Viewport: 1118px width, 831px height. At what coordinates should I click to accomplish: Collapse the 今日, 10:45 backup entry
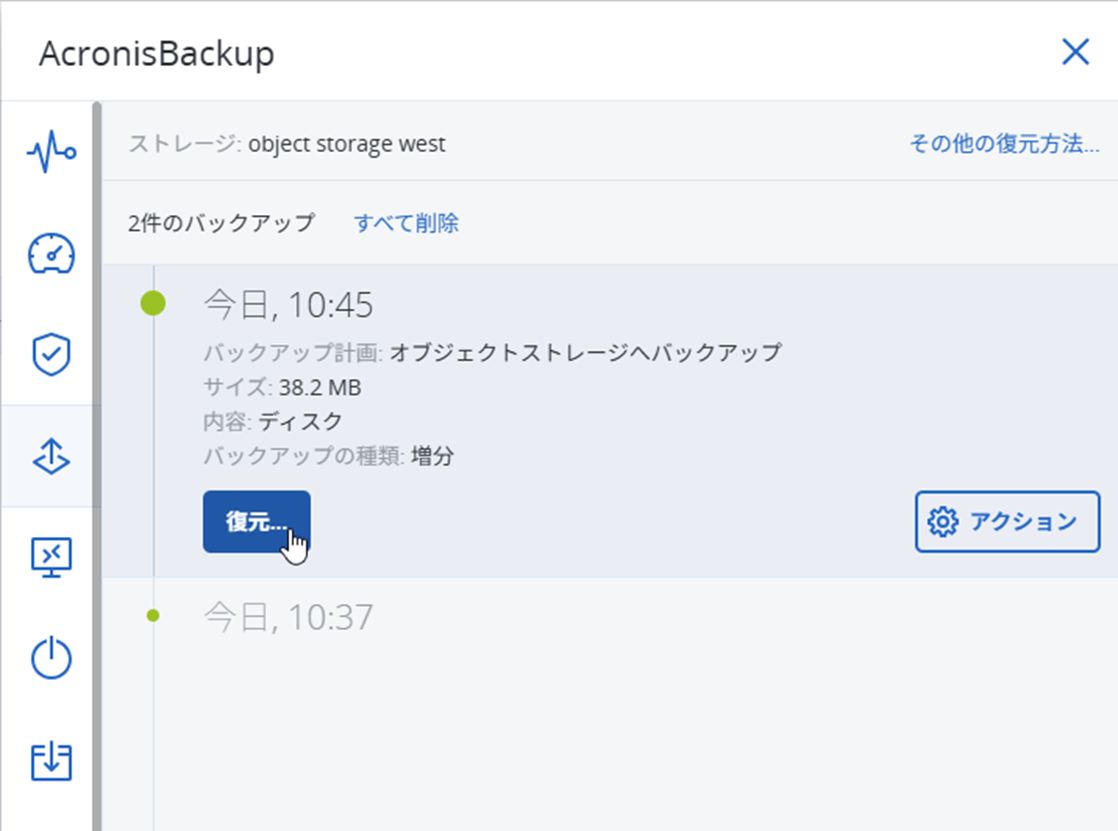tap(288, 304)
